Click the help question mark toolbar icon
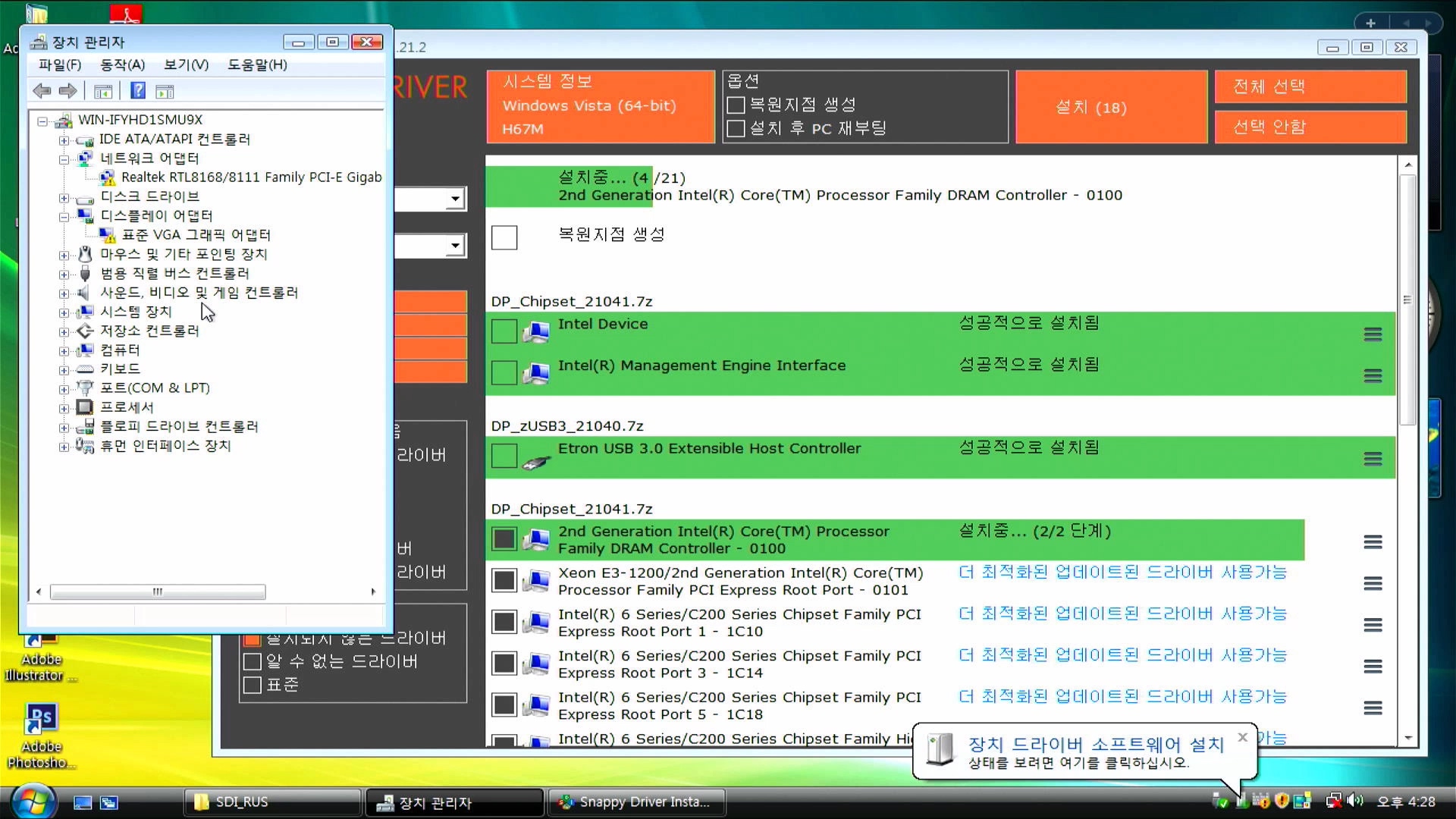Viewport: 1456px width, 819px height. pyautogui.click(x=137, y=91)
